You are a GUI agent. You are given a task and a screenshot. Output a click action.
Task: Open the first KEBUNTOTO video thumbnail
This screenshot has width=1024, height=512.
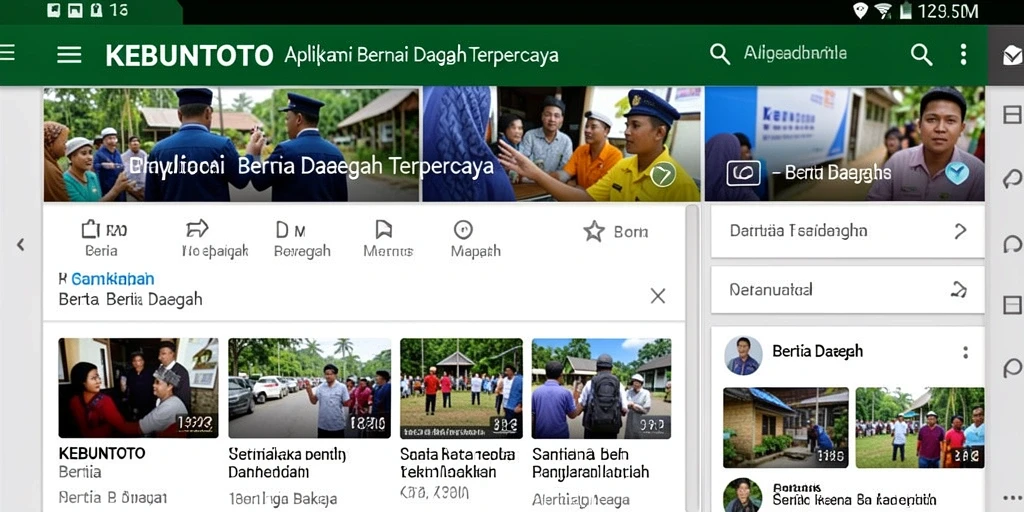click(138, 387)
